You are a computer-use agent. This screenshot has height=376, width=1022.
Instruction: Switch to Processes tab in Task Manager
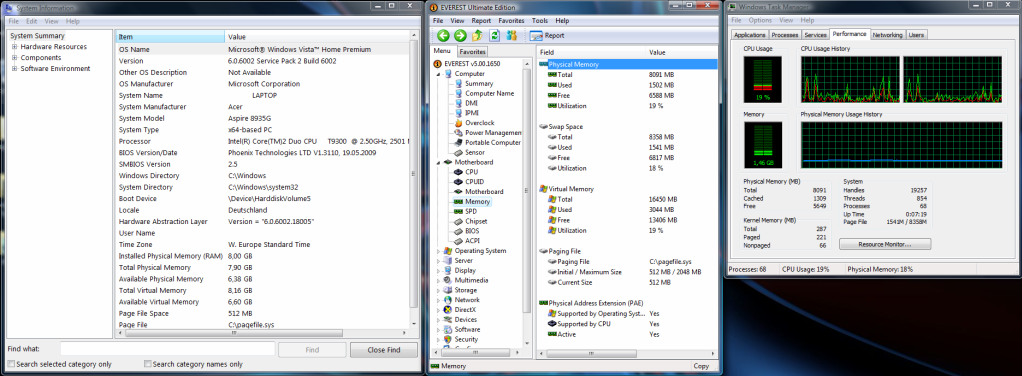785,35
